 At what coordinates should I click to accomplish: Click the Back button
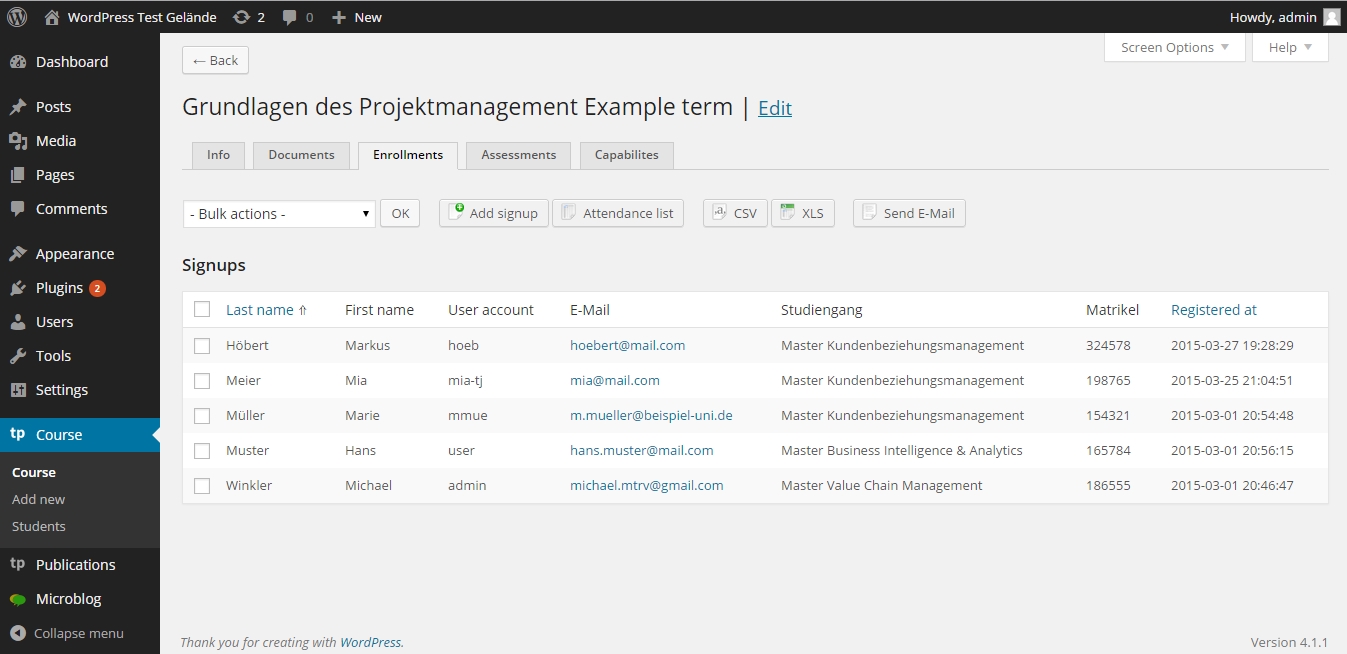tap(215, 61)
